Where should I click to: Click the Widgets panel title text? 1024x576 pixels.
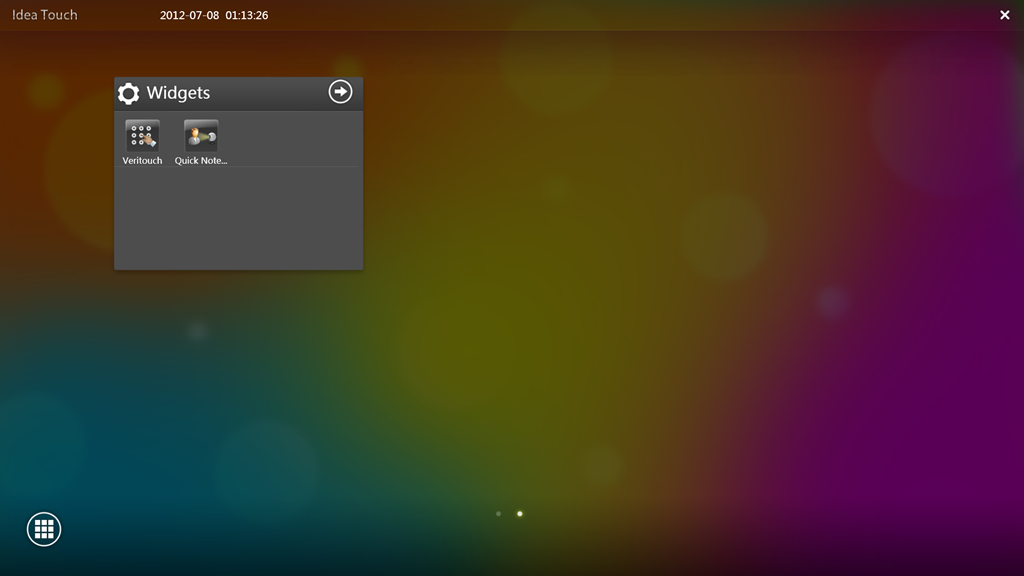tap(178, 93)
